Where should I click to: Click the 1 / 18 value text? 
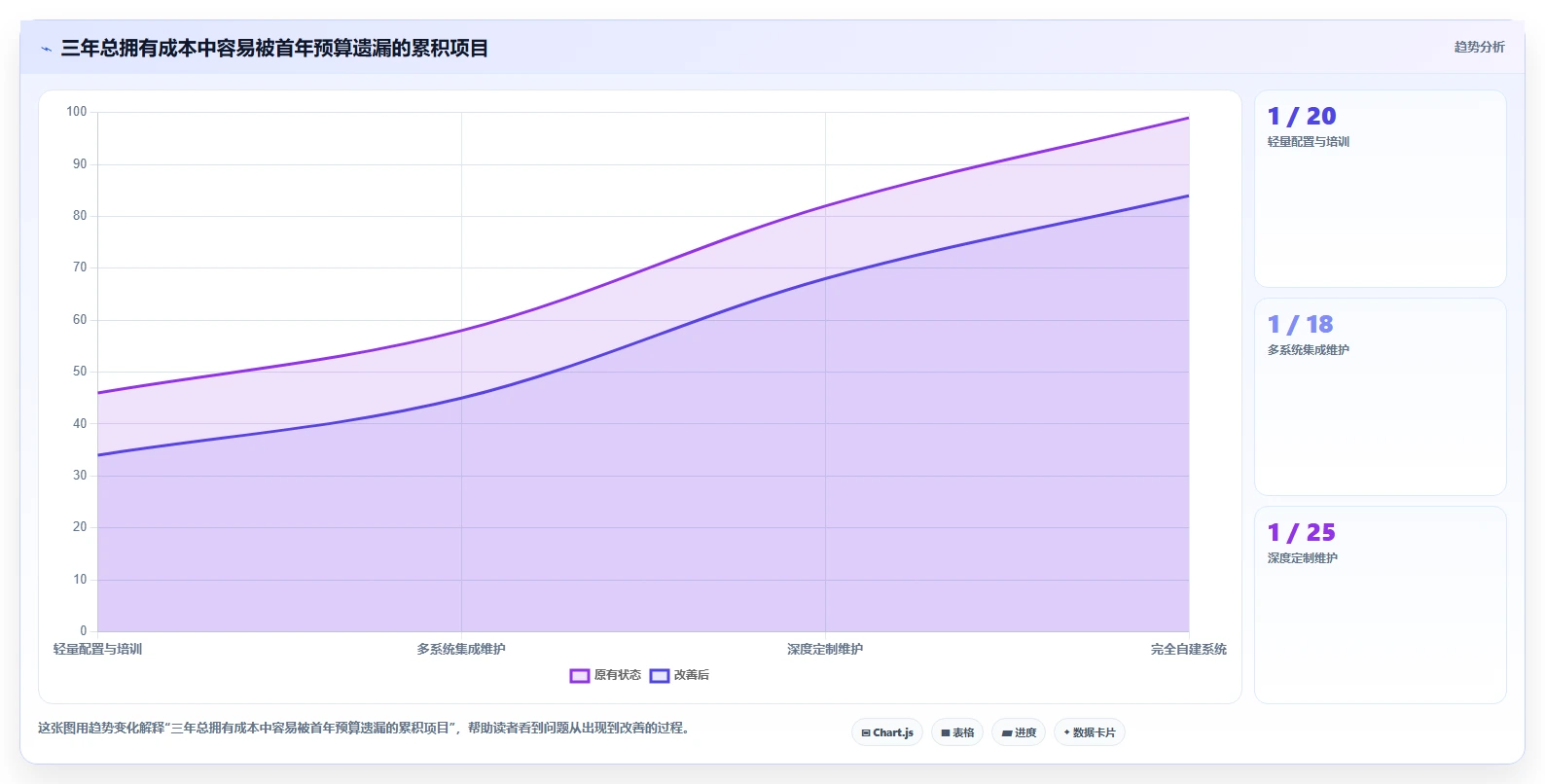(1300, 325)
